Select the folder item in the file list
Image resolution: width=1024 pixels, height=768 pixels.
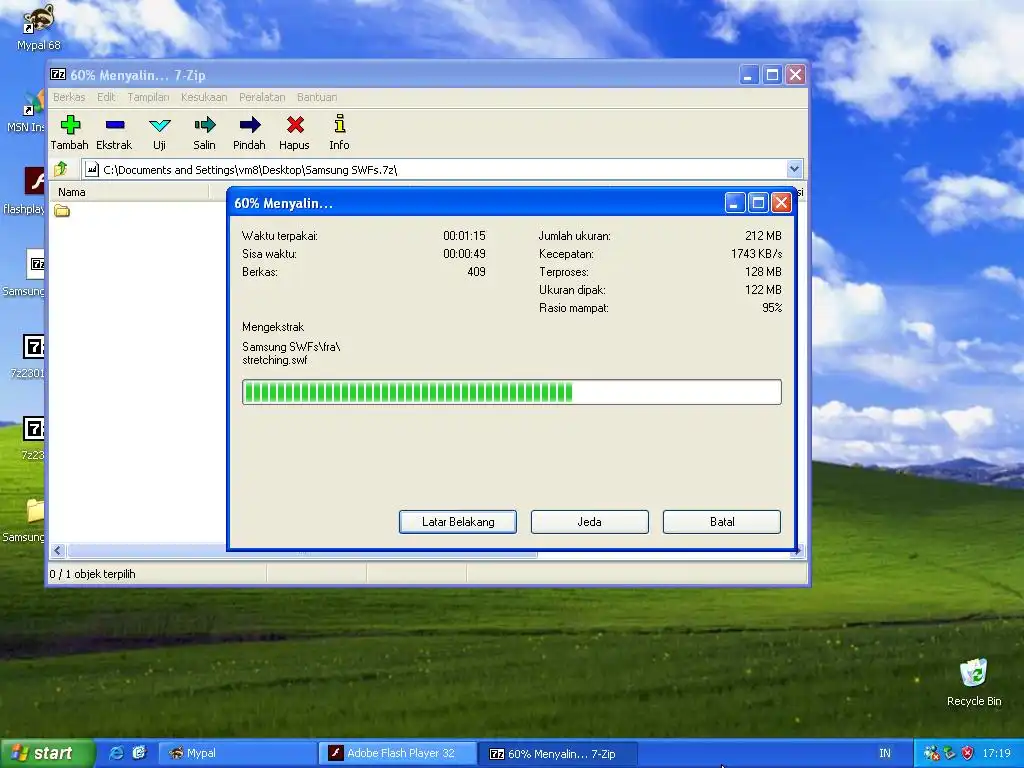[x=62, y=210]
